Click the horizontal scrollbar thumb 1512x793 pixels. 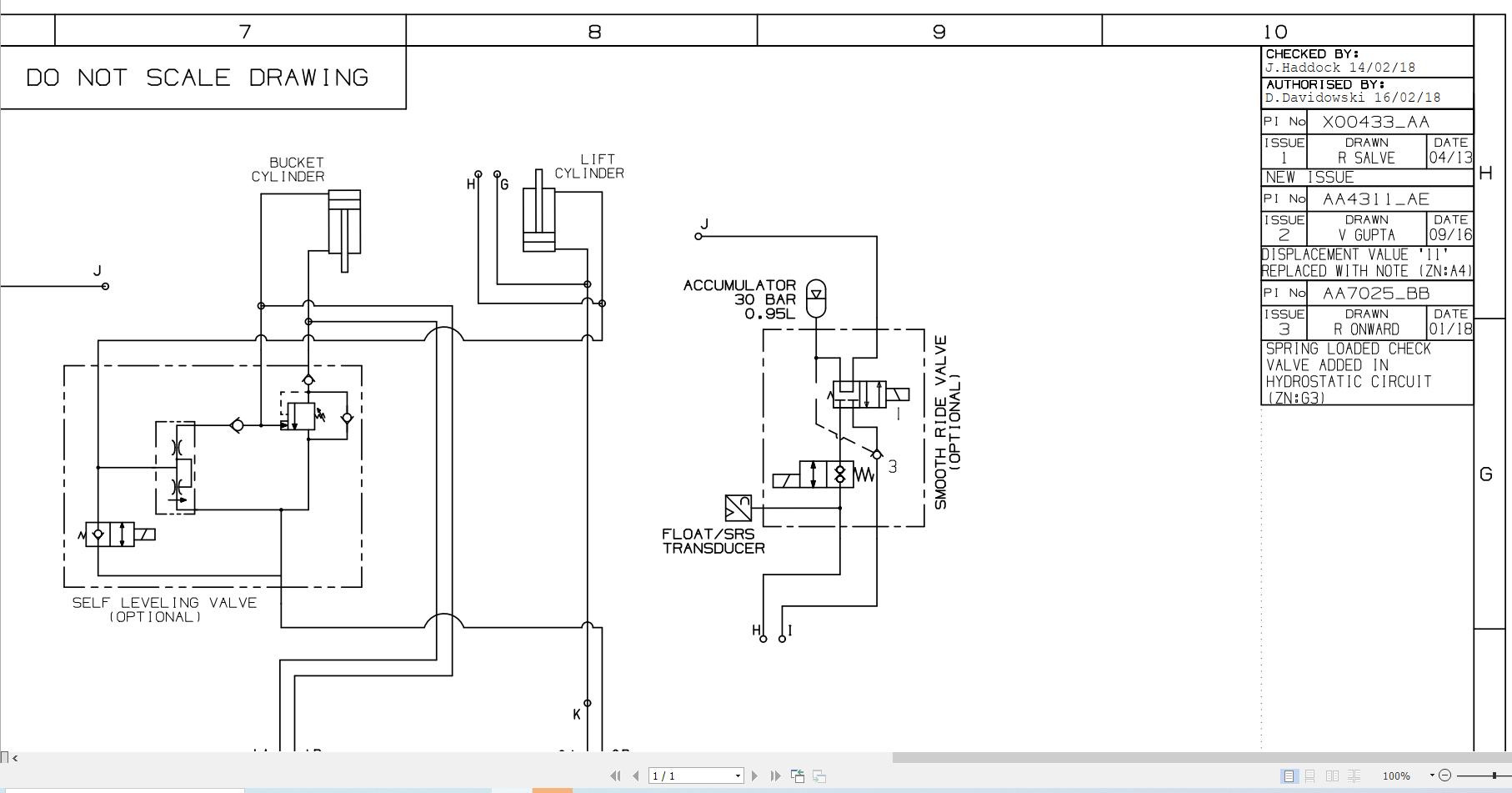1202,757
